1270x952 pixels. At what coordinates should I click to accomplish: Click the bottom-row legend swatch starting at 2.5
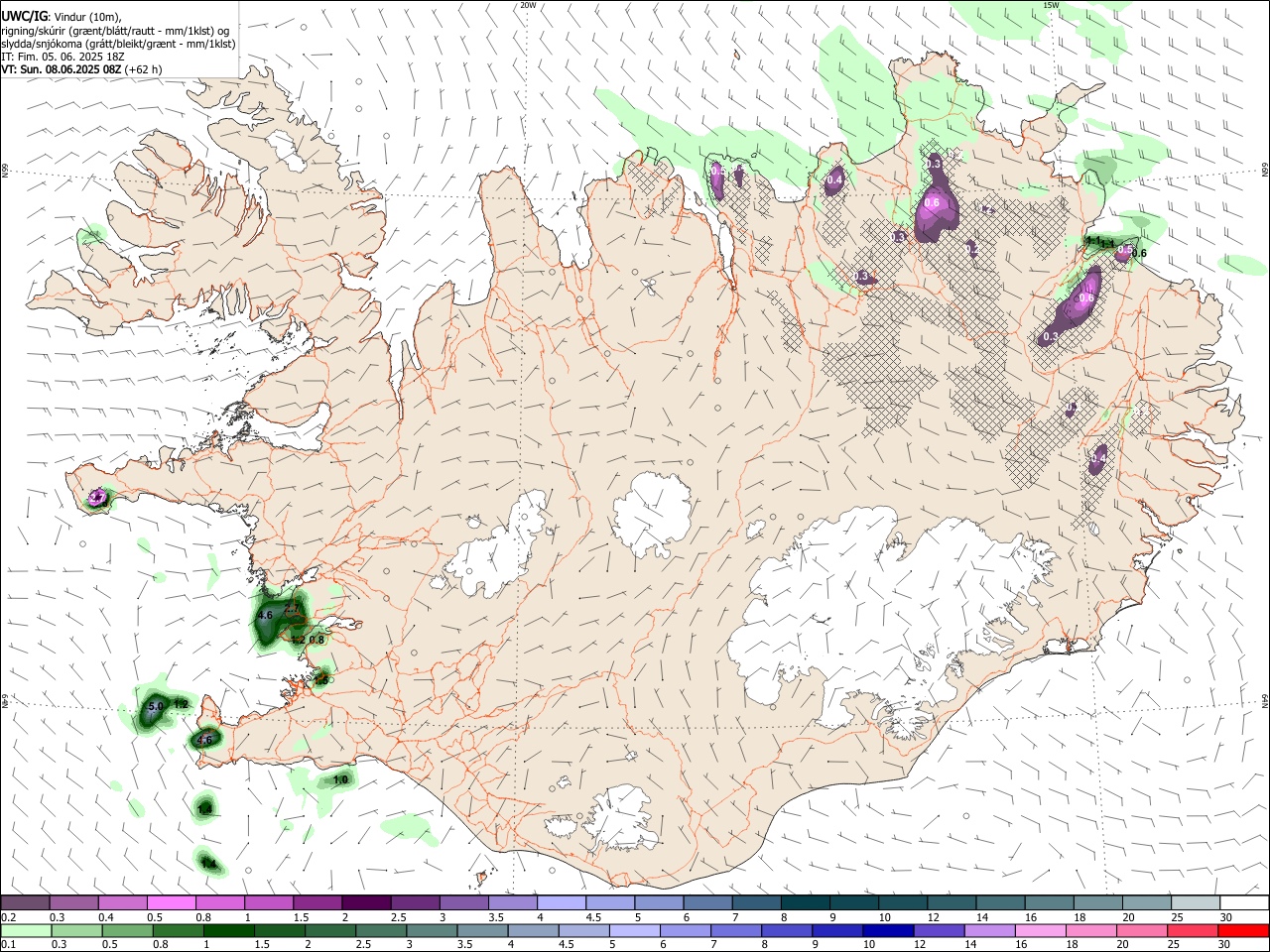point(381,930)
